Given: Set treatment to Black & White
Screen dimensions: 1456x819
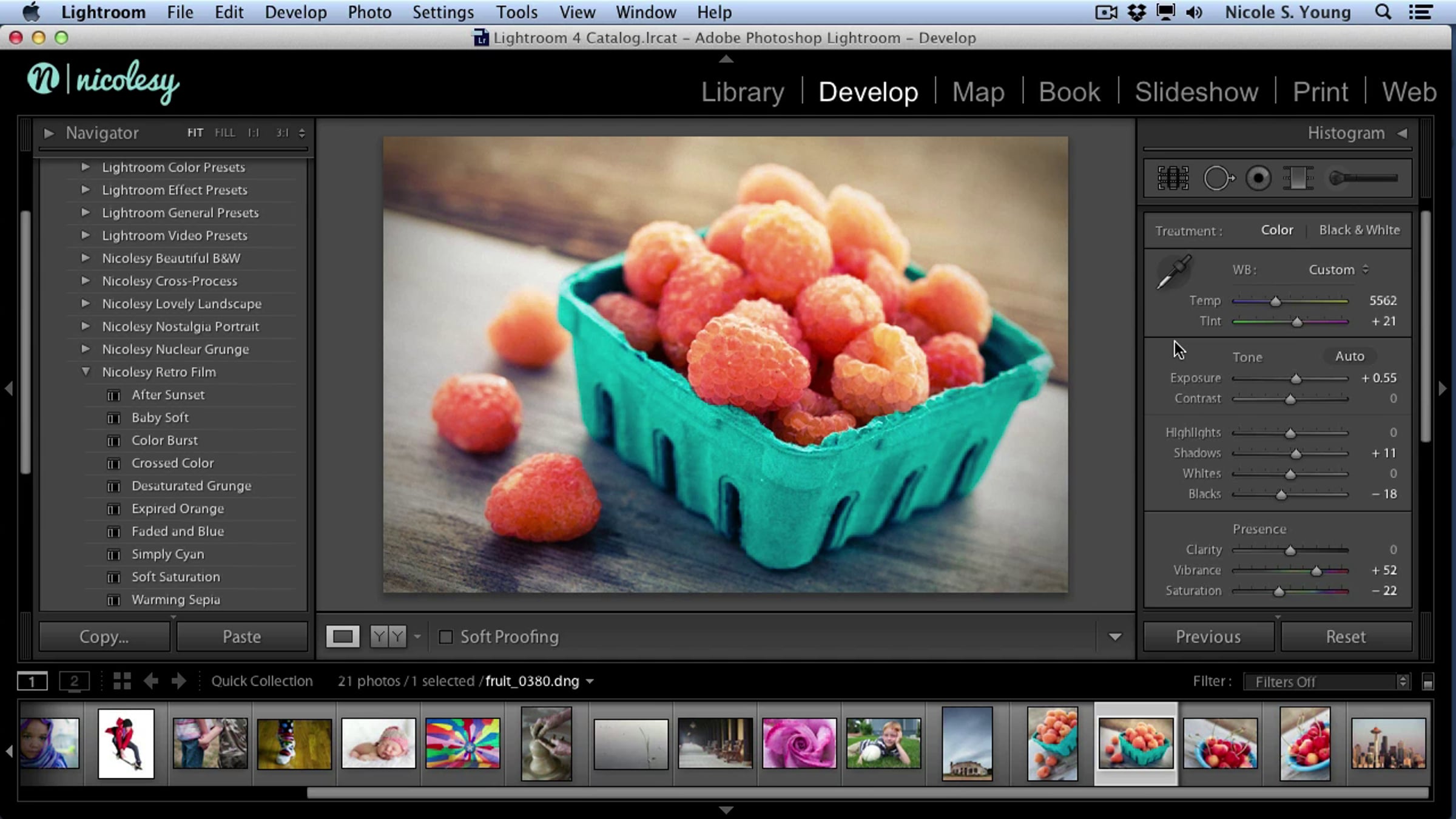Looking at the screenshot, I should pos(1360,230).
